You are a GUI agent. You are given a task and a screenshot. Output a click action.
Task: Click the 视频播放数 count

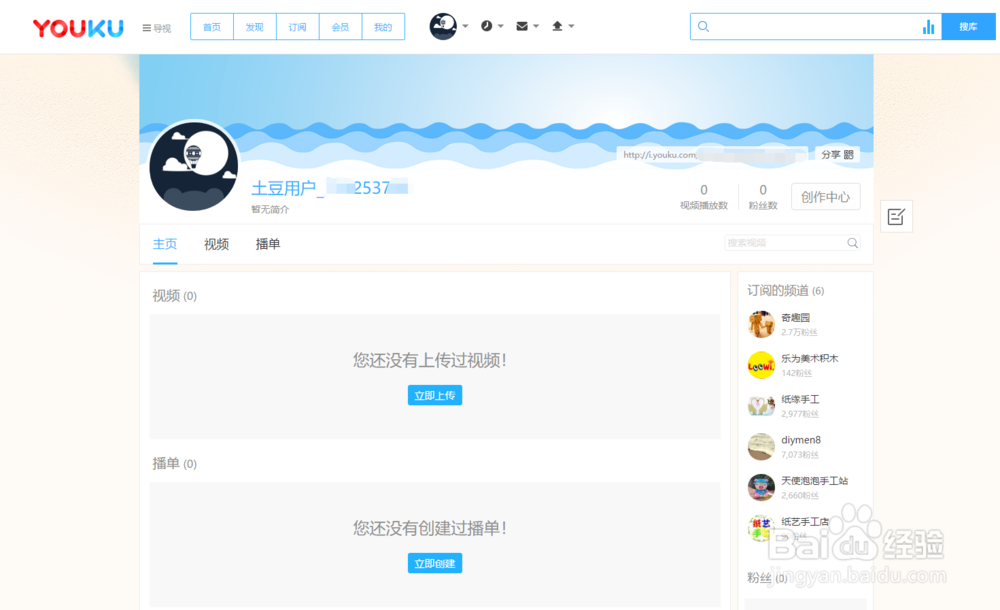[703, 197]
